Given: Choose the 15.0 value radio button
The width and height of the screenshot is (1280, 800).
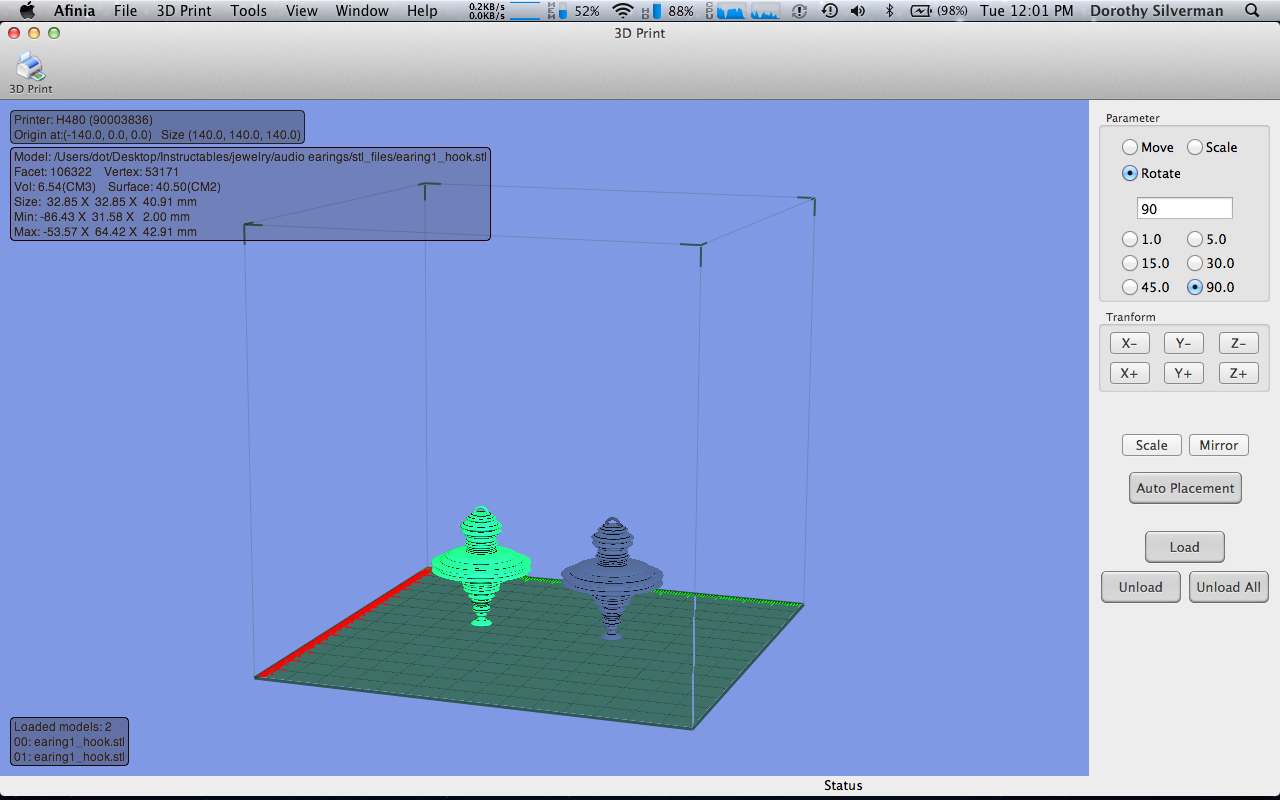Looking at the screenshot, I should click(1130, 263).
